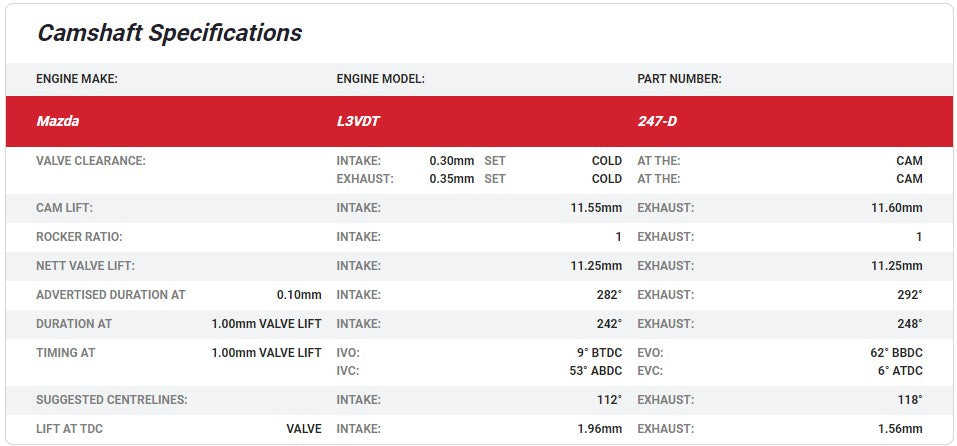Select the 282° intake advertised duration

point(609,295)
